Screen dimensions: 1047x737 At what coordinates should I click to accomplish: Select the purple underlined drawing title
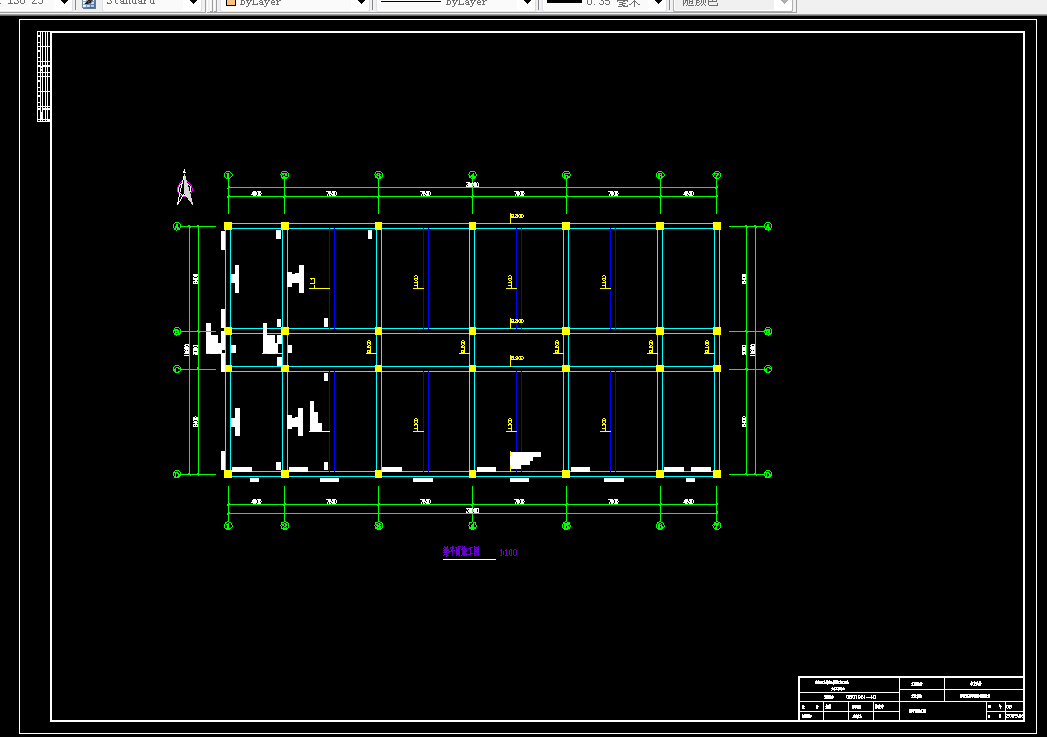tap(461, 551)
